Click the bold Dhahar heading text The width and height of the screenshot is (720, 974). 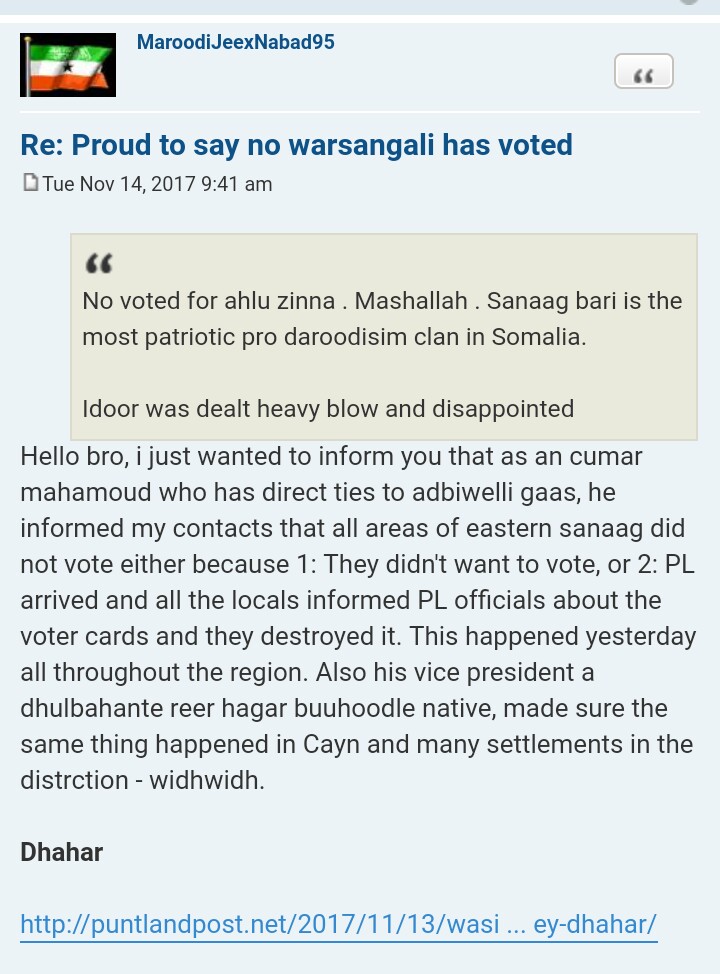[x=62, y=852]
